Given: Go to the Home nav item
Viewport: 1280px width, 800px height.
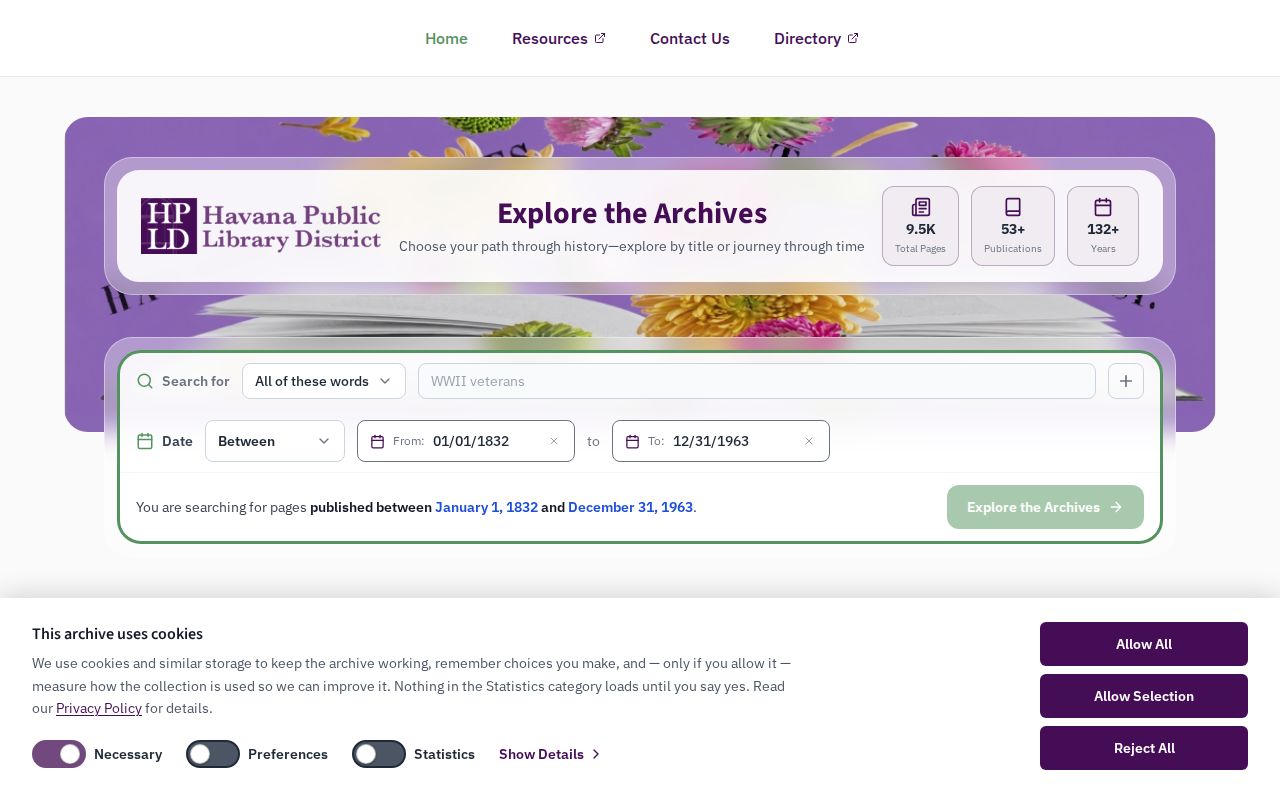Looking at the screenshot, I should coord(446,38).
